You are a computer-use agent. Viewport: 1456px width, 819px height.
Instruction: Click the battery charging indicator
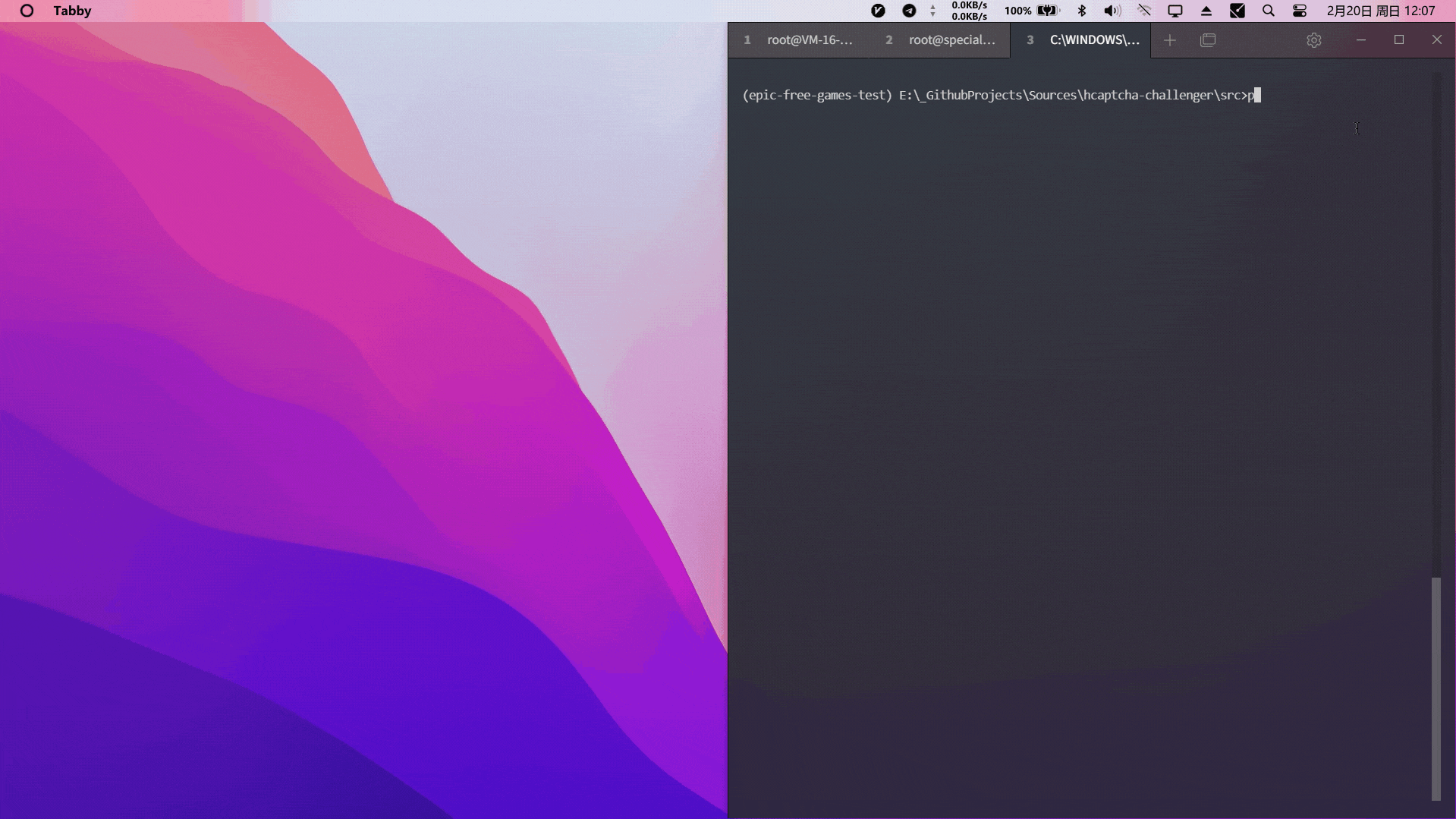tap(1048, 11)
